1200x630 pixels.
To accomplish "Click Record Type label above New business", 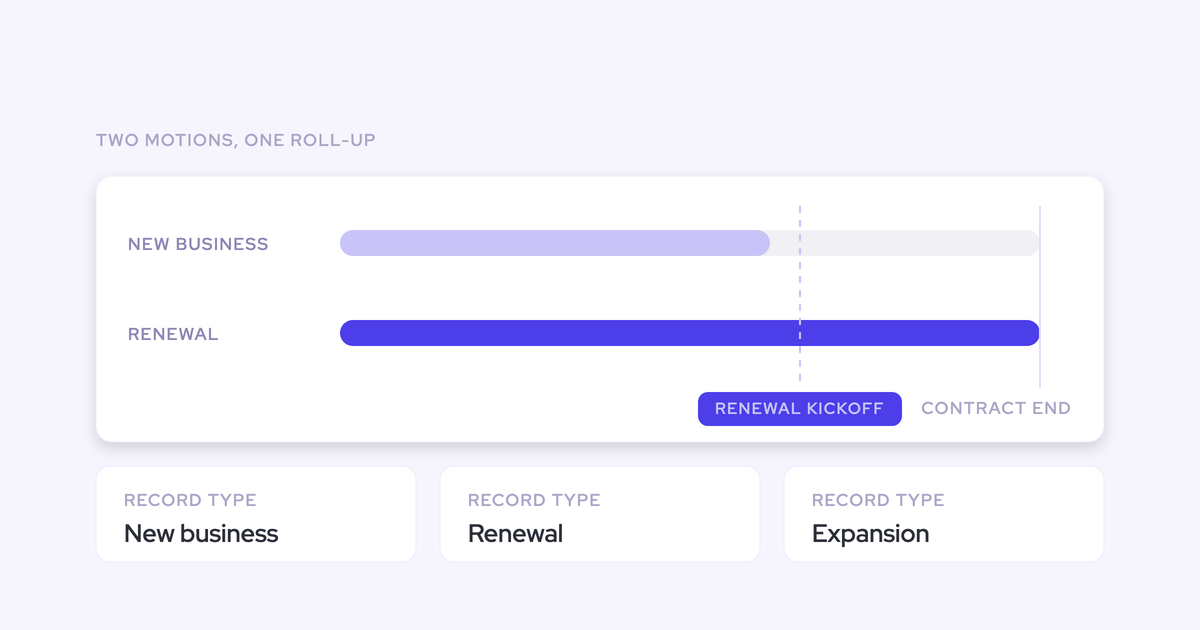I will click(190, 500).
